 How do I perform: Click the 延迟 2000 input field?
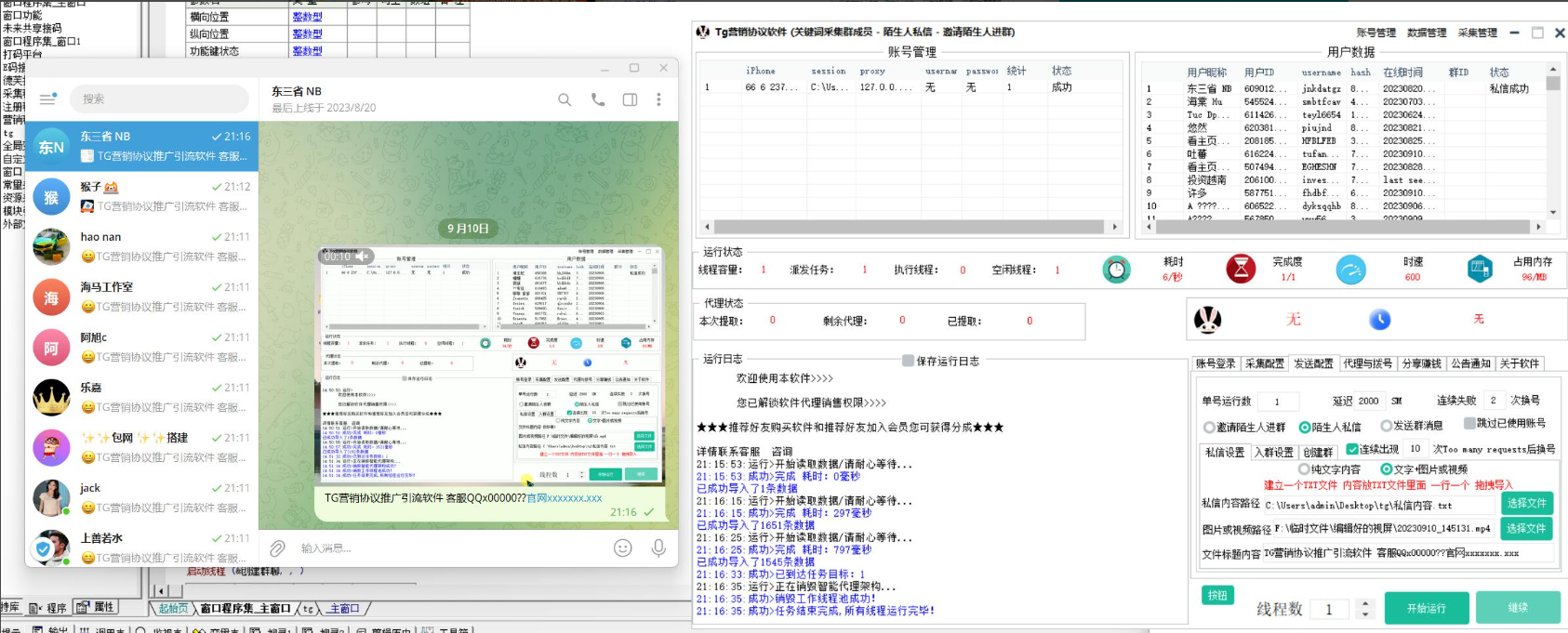tap(1369, 401)
